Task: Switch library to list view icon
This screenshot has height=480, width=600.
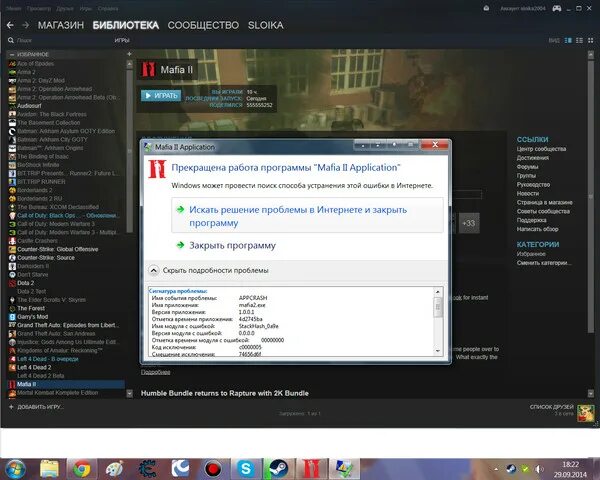Action: click(x=580, y=40)
